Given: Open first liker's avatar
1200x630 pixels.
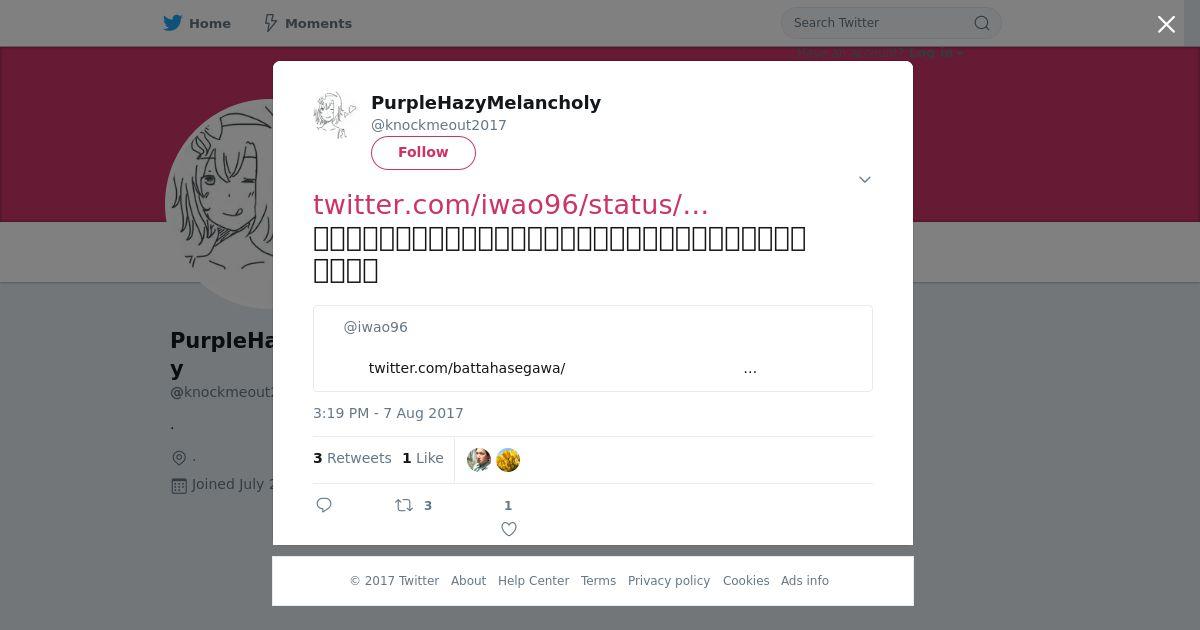Looking at the screenshot, I should point(479,460).
